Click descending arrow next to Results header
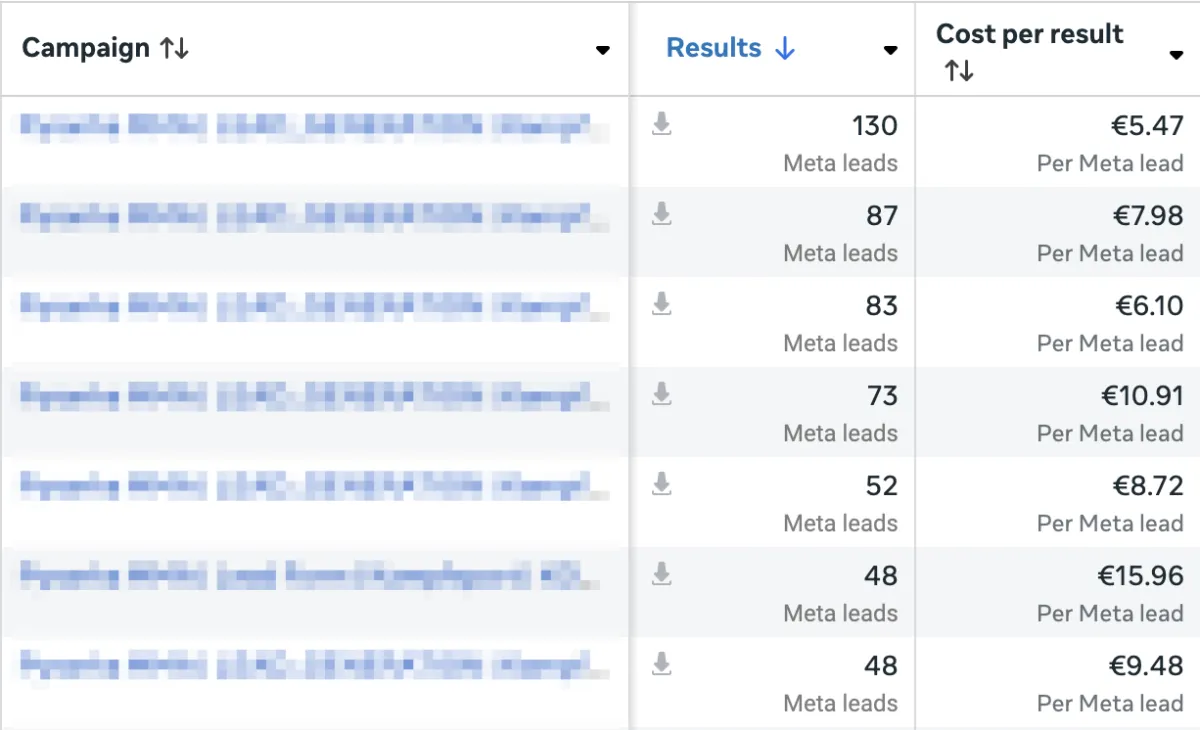This screenshot has width=1200, height=730. [x=785, y=48]
